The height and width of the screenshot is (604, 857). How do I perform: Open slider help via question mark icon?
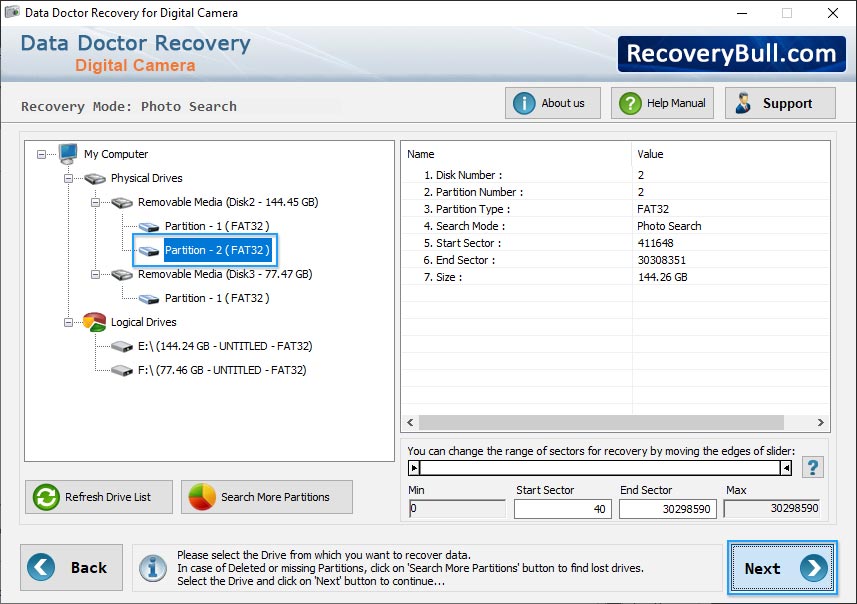pyautogui.click(x=815, y=466)
